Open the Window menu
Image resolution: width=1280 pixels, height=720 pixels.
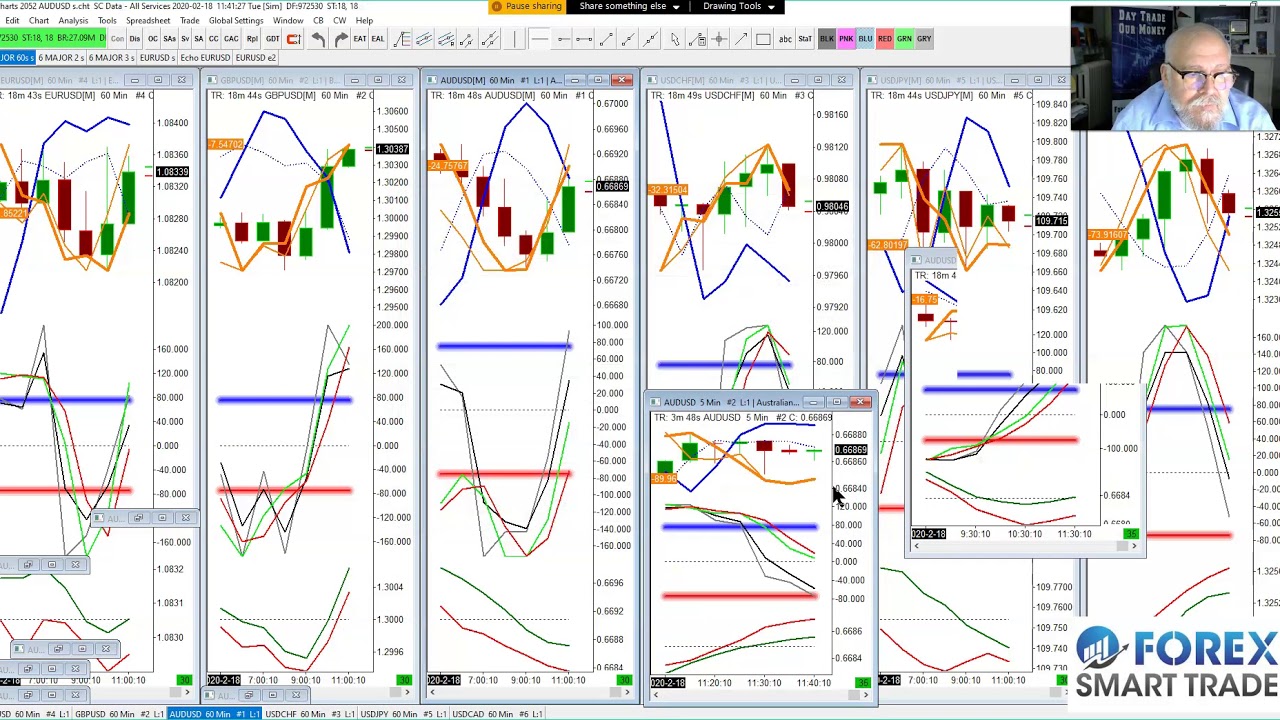click(x=288, y=20)
